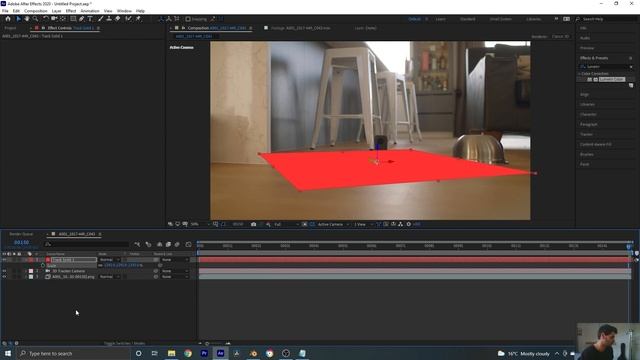Hide the Track Solid 1 layer
The height and width of the screenshot is (360, 640).
point(4,260)
